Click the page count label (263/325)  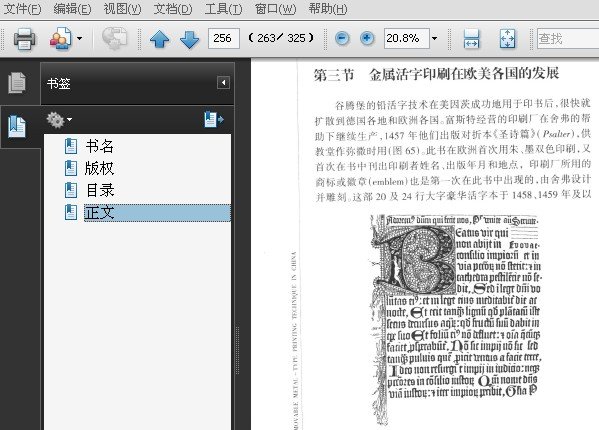tap(281, 38)
